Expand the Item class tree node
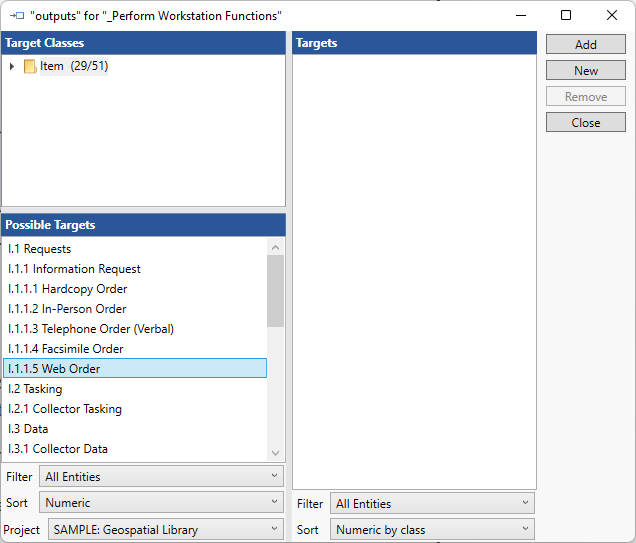Viewport: 636px width, 543px height. click(x=12, y=67)
